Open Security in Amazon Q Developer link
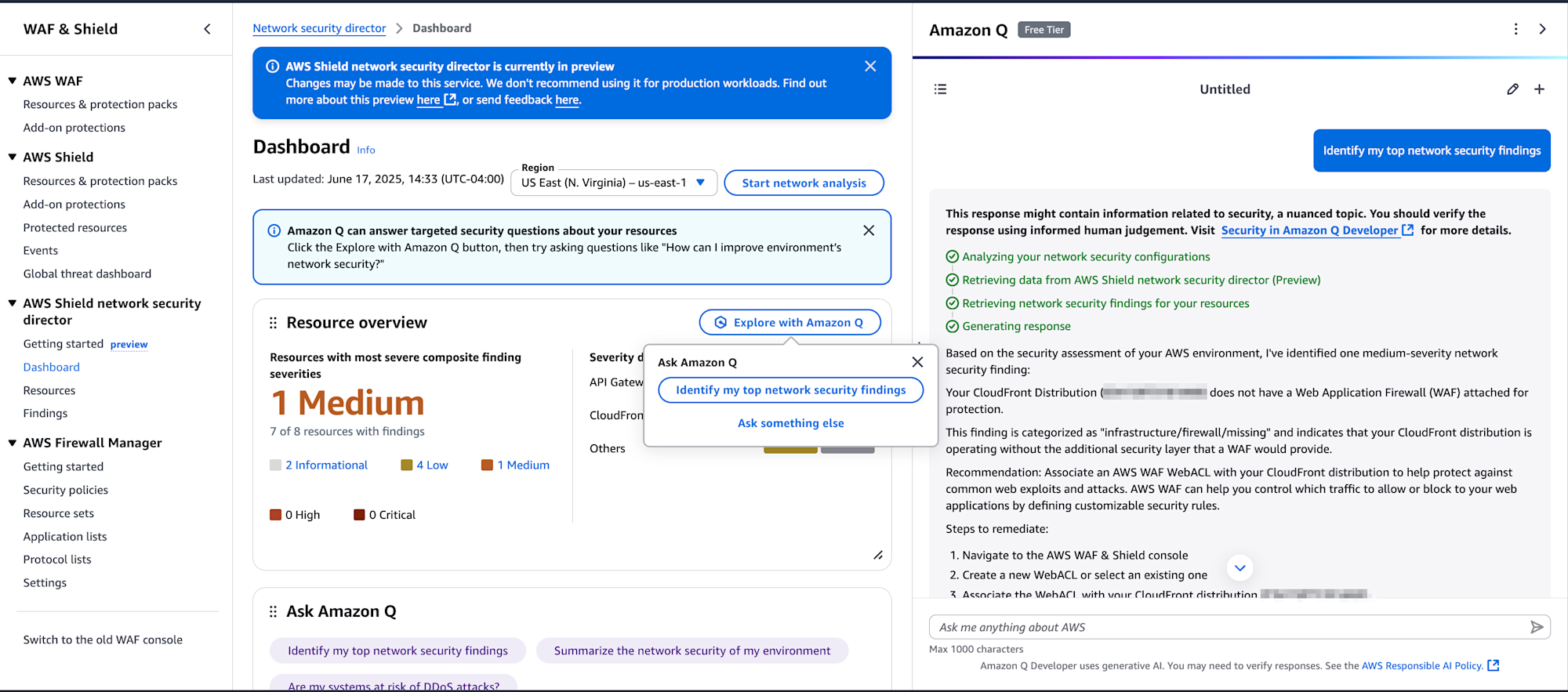The height and width of the screenshot is (692, 1568). [1309, 230]
